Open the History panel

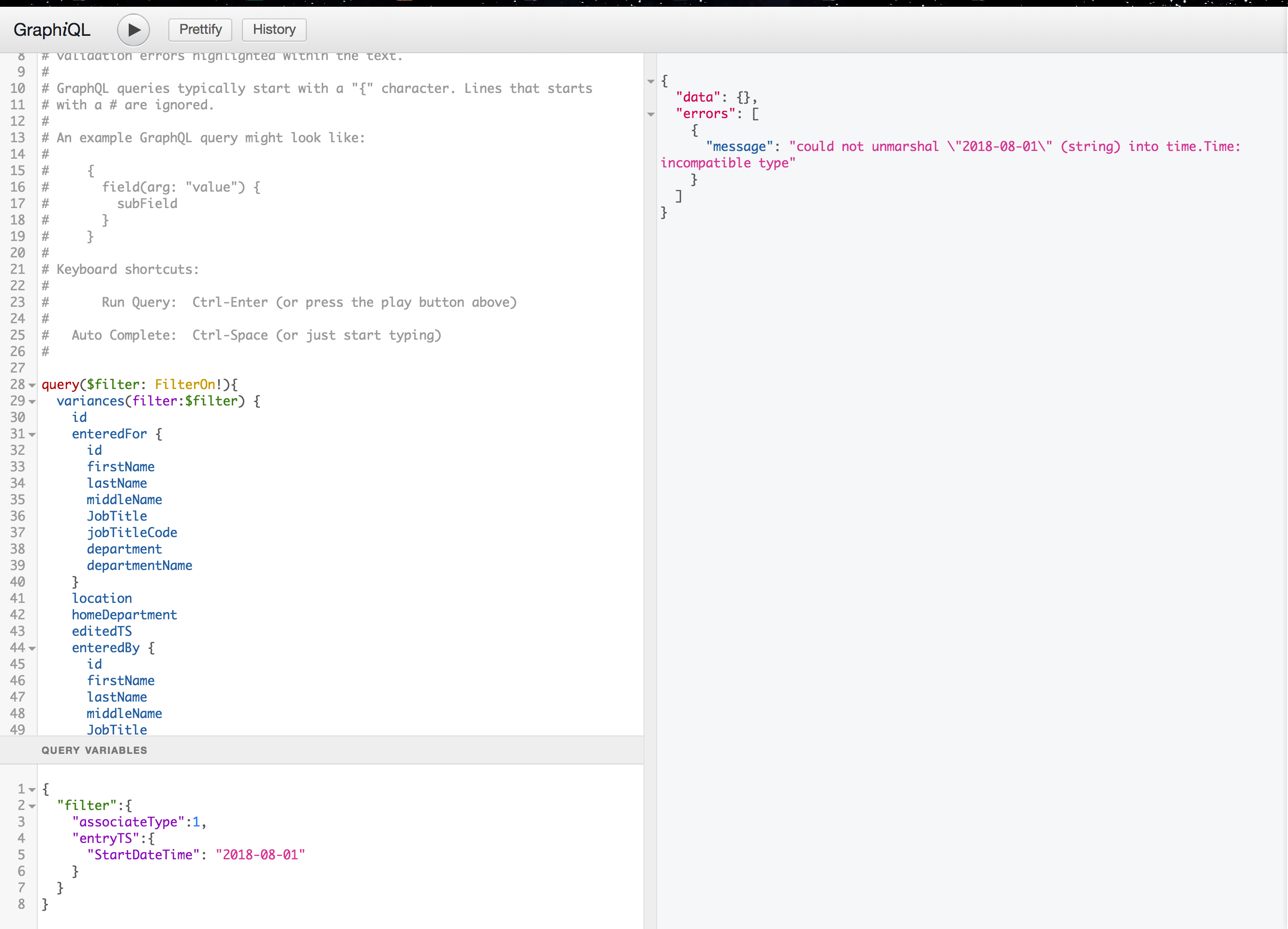(x=274, y=30)
